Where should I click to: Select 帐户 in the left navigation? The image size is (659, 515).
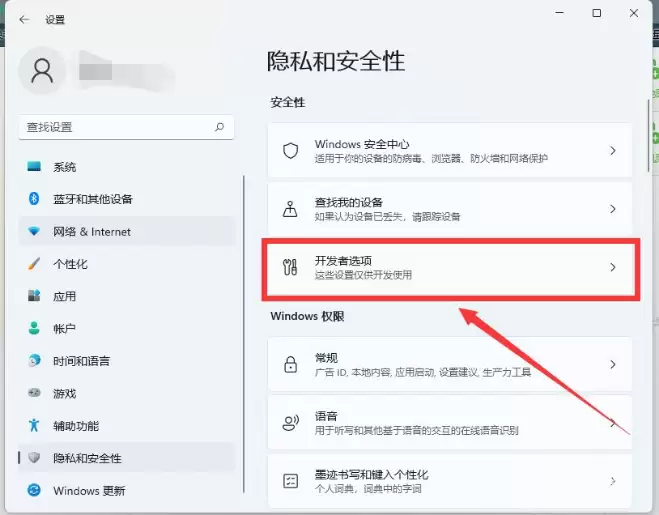(65, 328)
